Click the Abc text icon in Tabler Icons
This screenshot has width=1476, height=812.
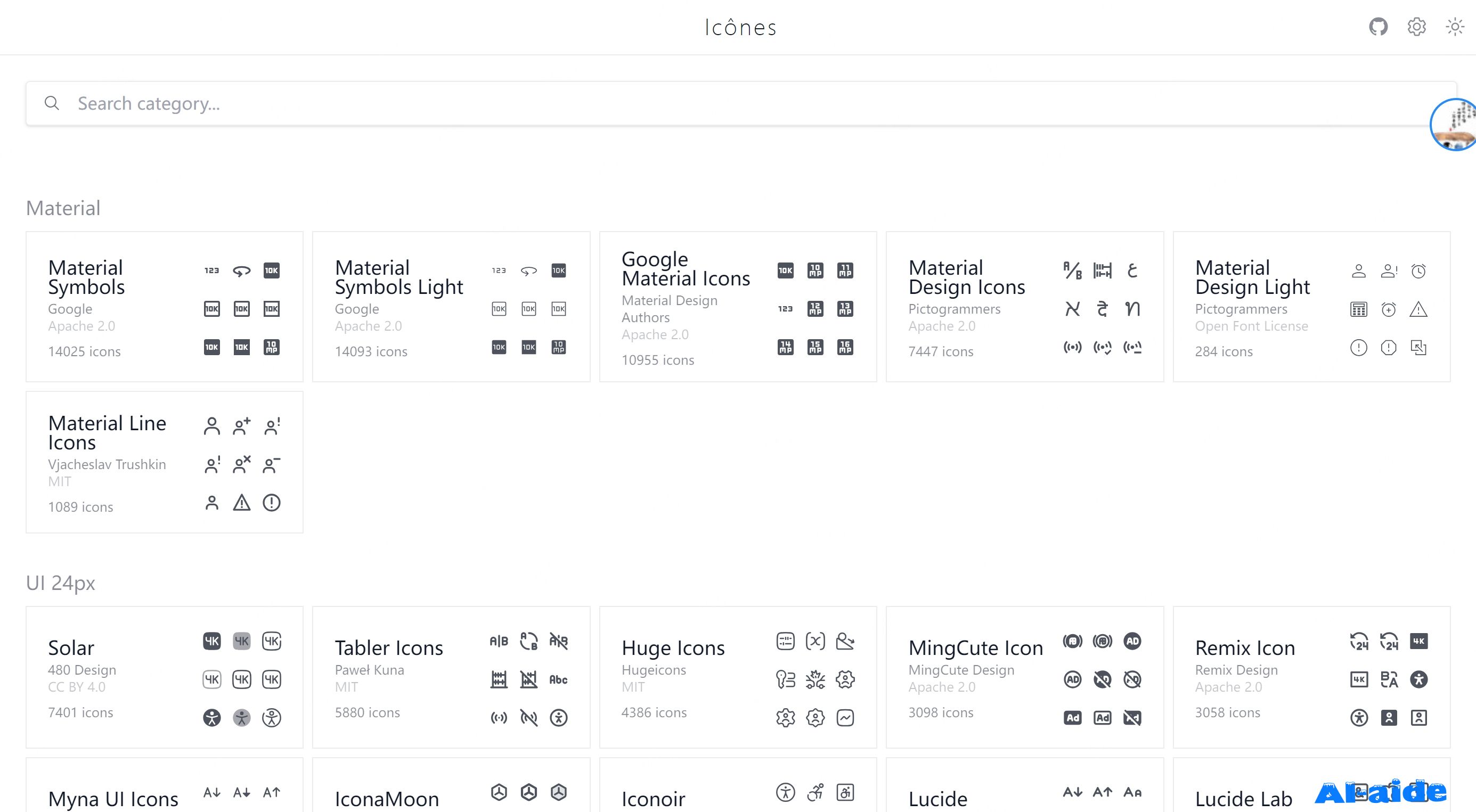[x=559, y=679]
